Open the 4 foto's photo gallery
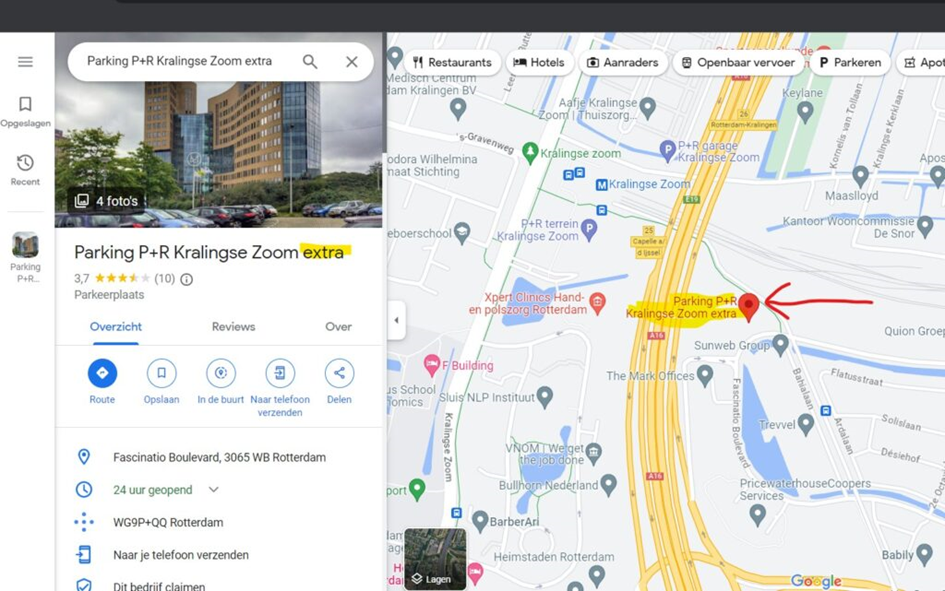945x591 pixels. coord(106,201)
